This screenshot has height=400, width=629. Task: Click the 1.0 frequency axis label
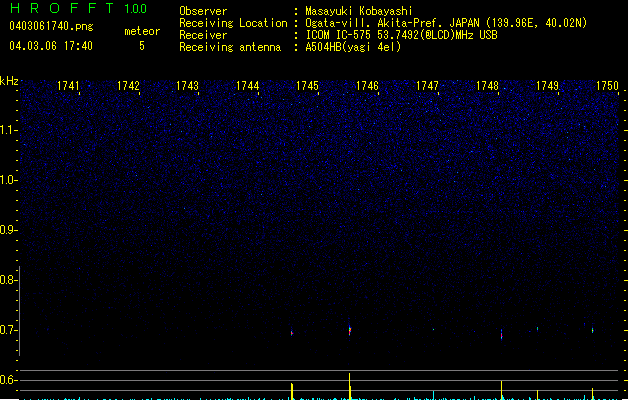(9, 180)
